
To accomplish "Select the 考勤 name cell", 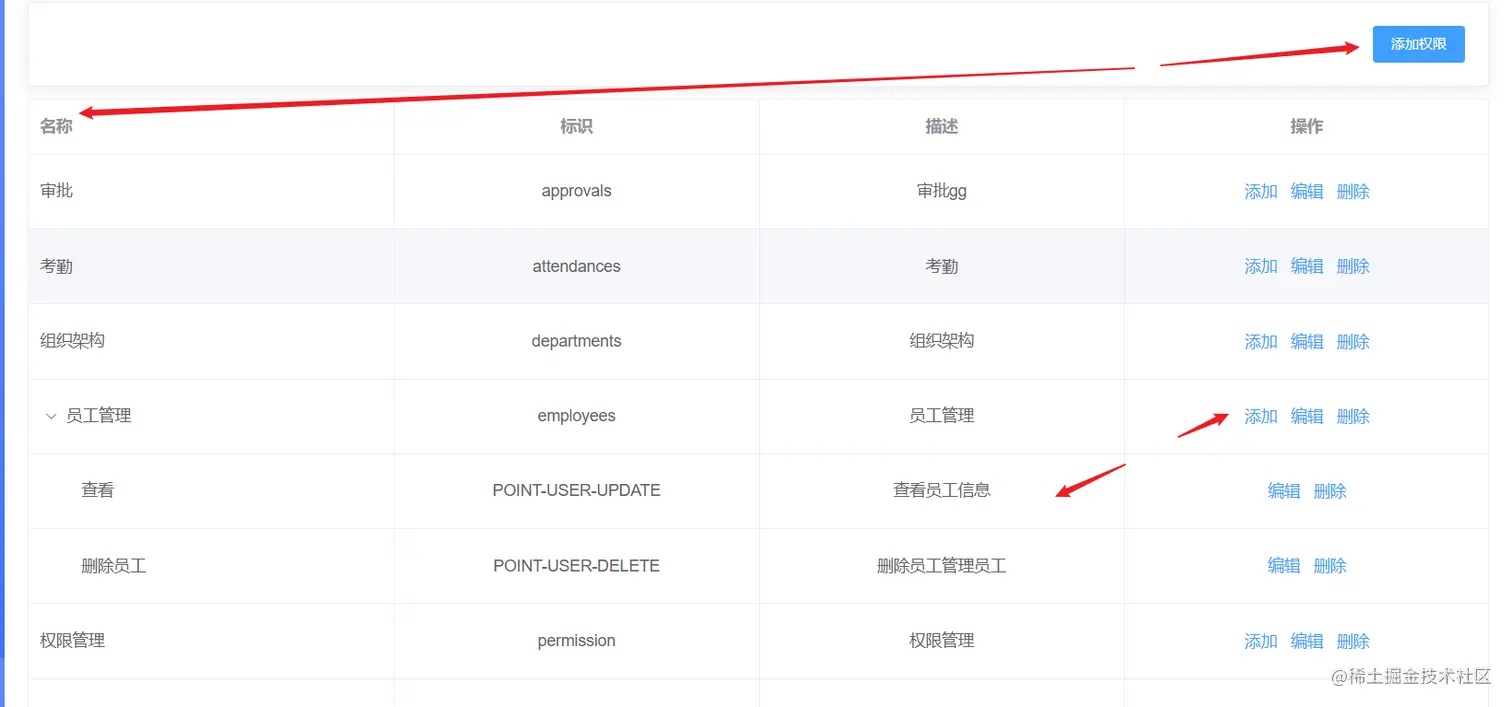I will point(211,266).
